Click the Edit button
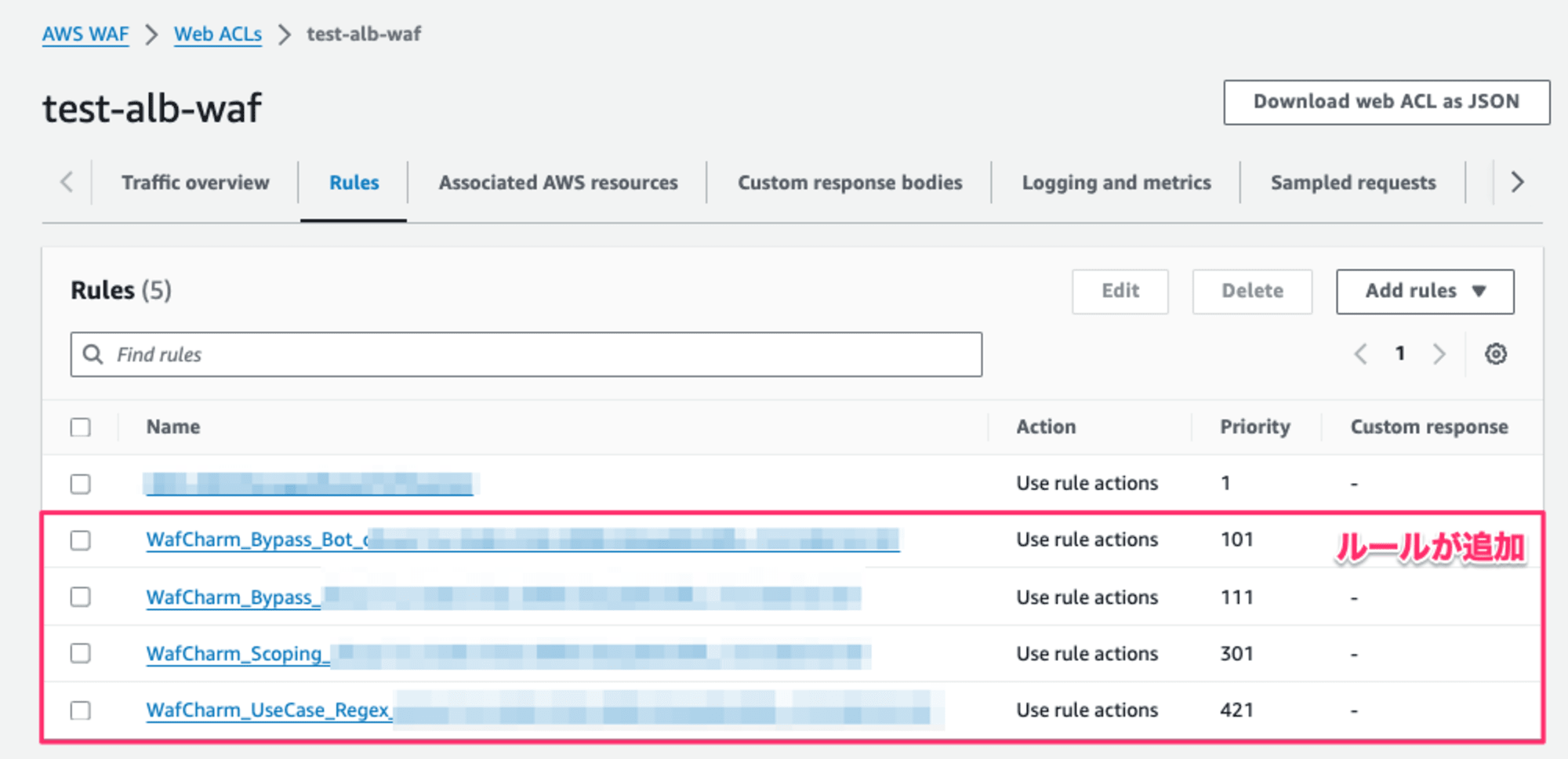The width and height of the screenshot is (1568, 759). (x=1120, y=292)
